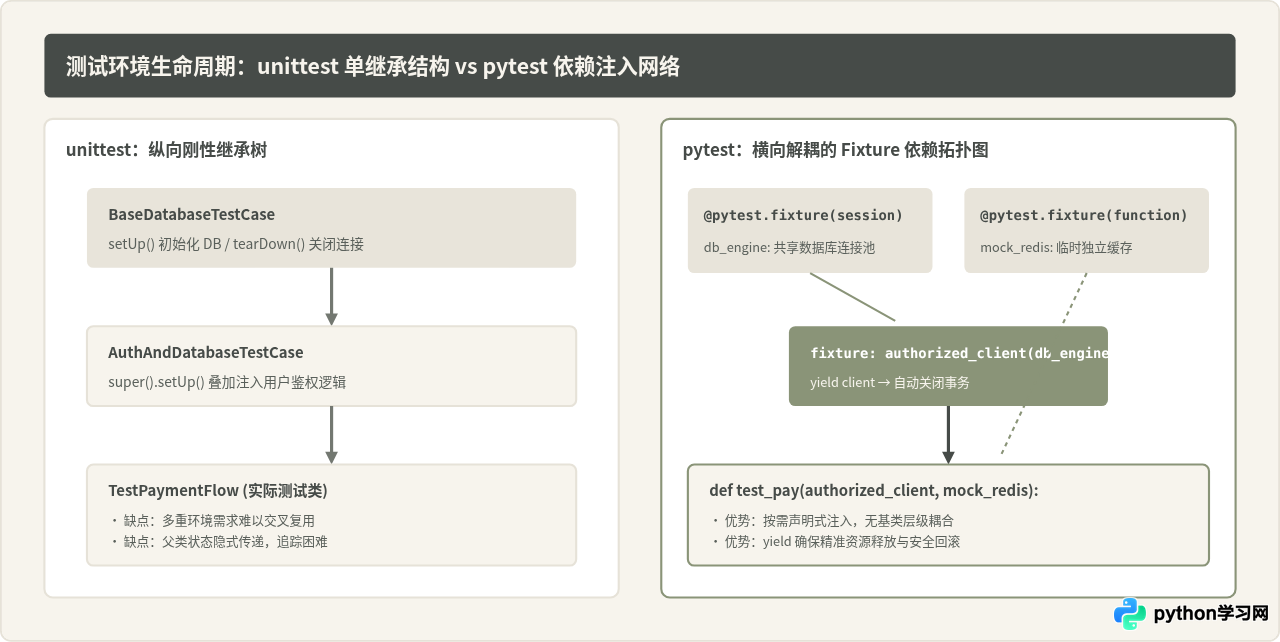Click "setUp() 初始化 DB / tearDown() 关闭连接" text
Image resolution: width=1280 pixels, height=642 pixels.
(236, 243)
